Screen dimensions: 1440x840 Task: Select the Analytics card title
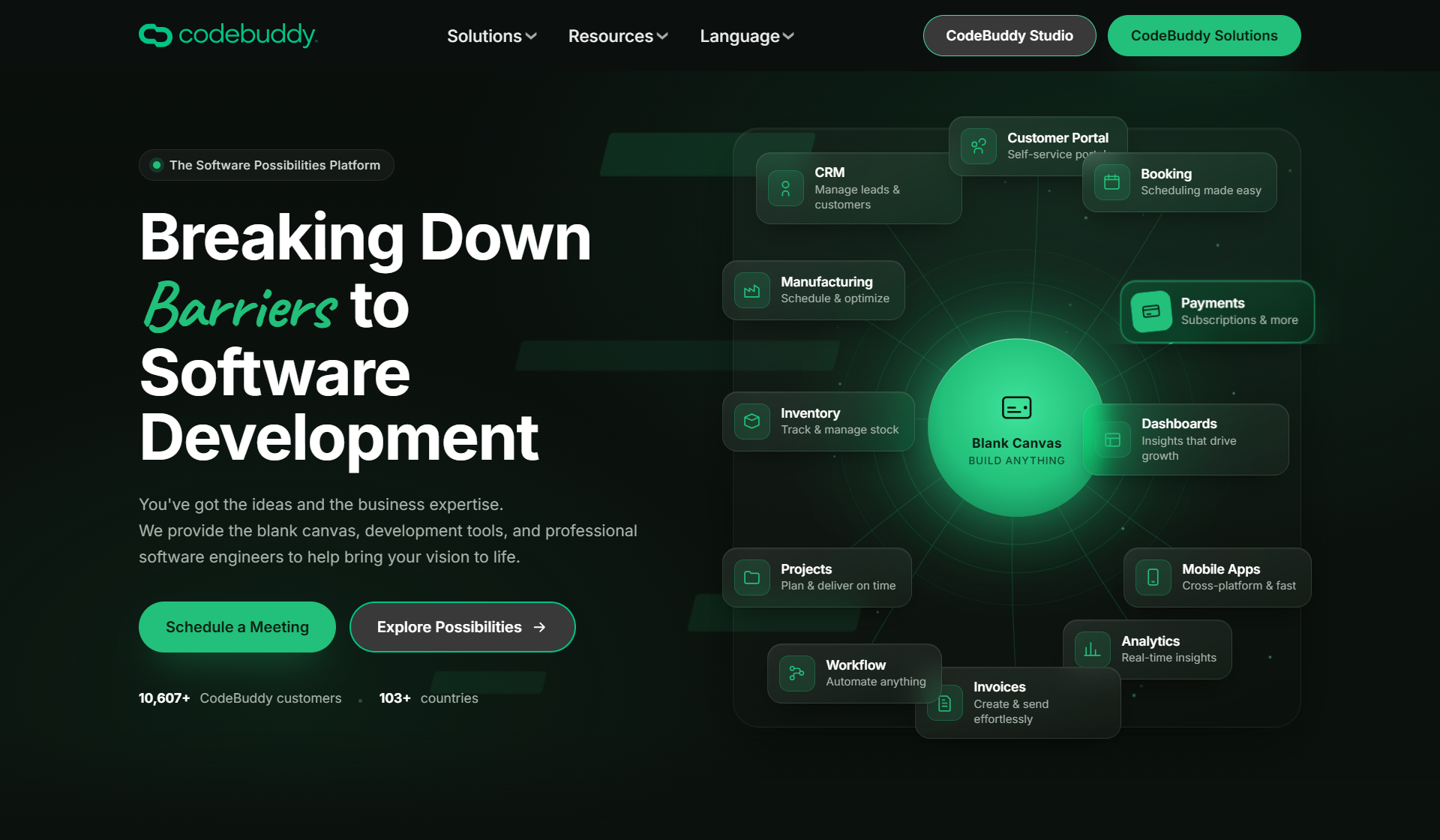(1150, 641)
